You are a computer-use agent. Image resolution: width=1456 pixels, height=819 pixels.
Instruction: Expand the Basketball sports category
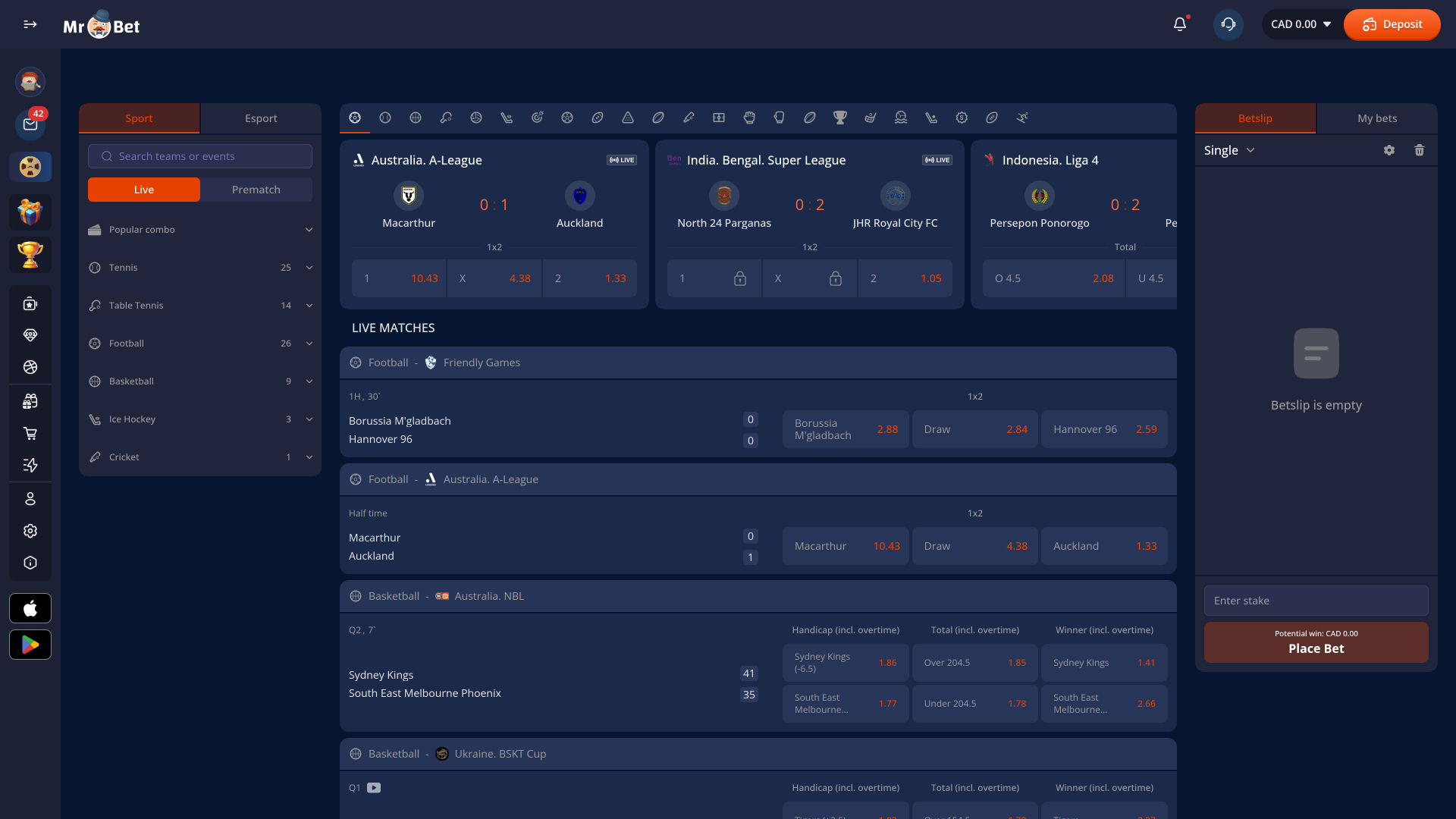point(200,381)
